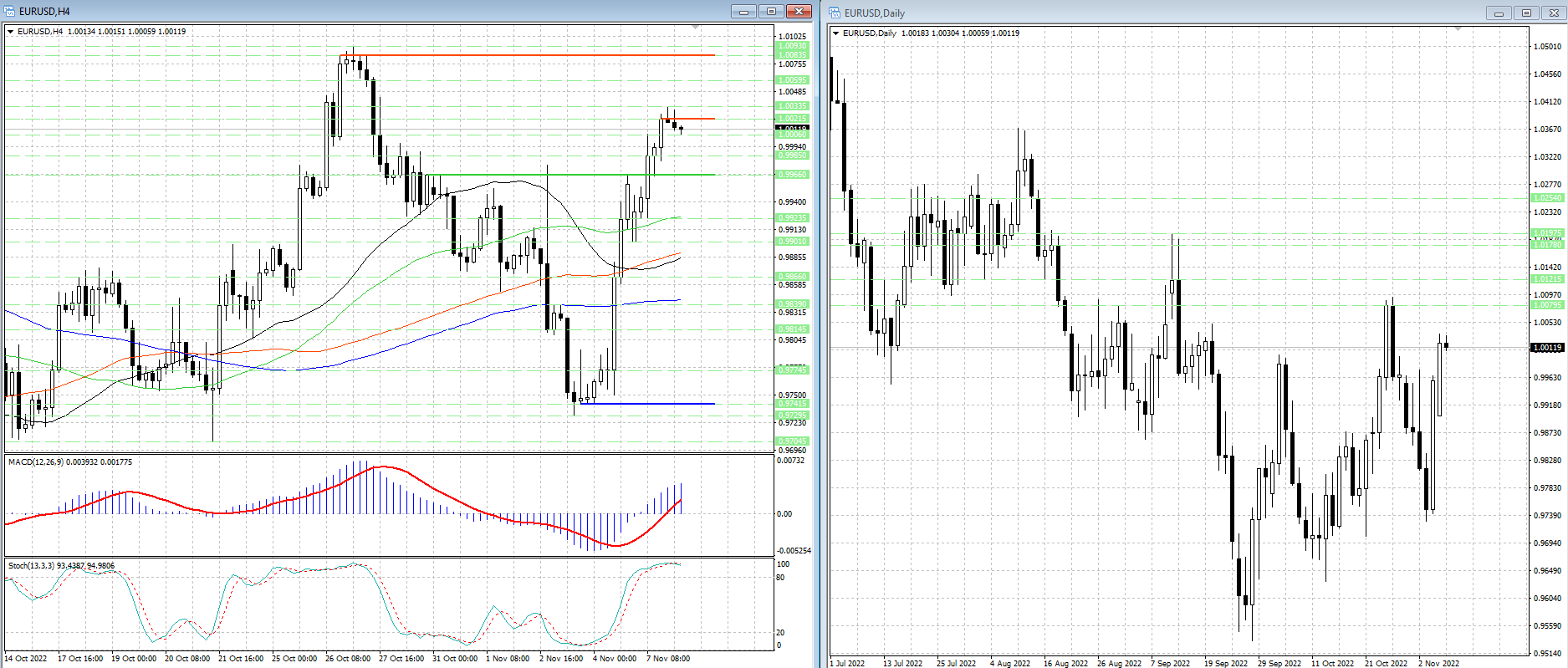
Task: Minimize the EURUSD,H4 chart window
Action: click(743, 12)
